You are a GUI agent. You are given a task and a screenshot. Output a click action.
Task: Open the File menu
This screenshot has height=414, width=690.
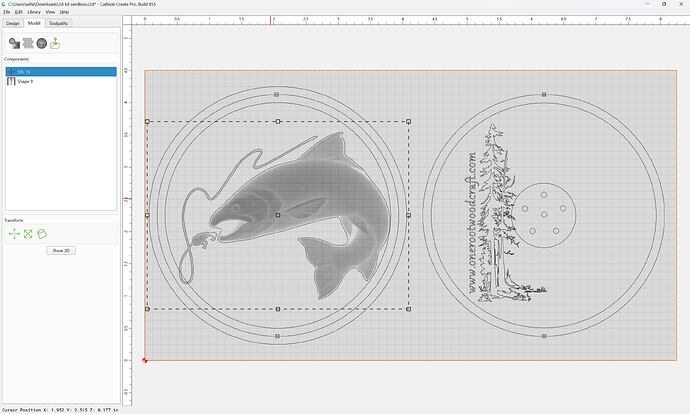(7, 12)
